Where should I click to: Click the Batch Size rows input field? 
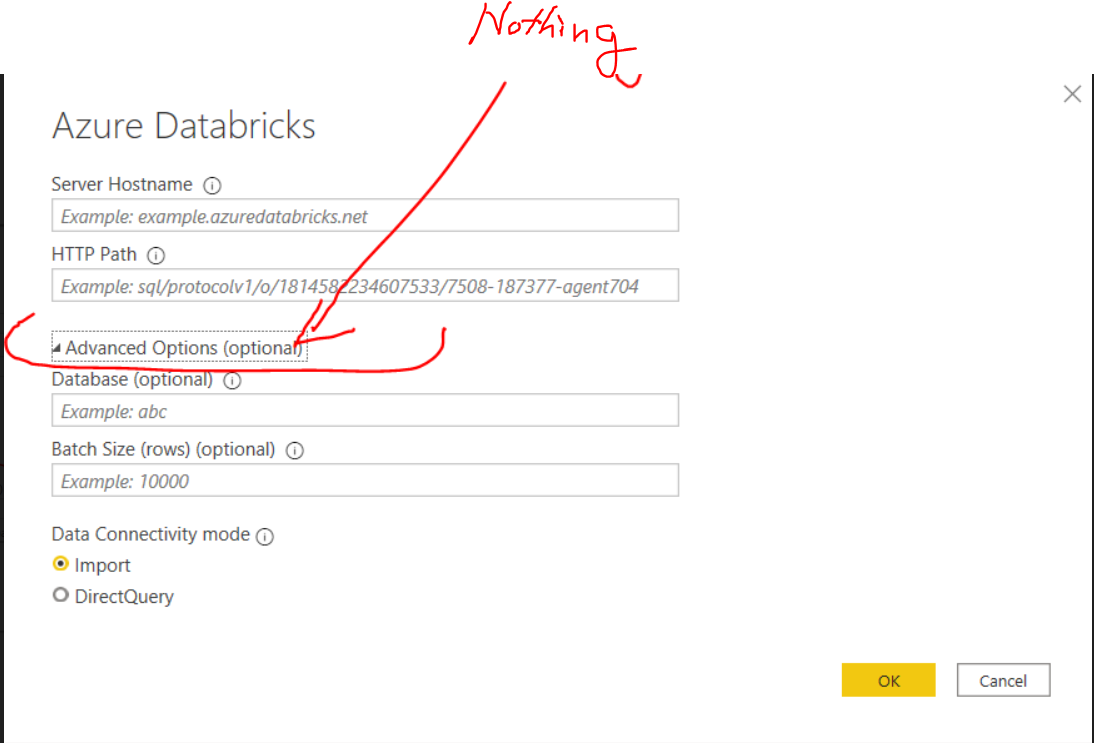[x=364, y=480]
